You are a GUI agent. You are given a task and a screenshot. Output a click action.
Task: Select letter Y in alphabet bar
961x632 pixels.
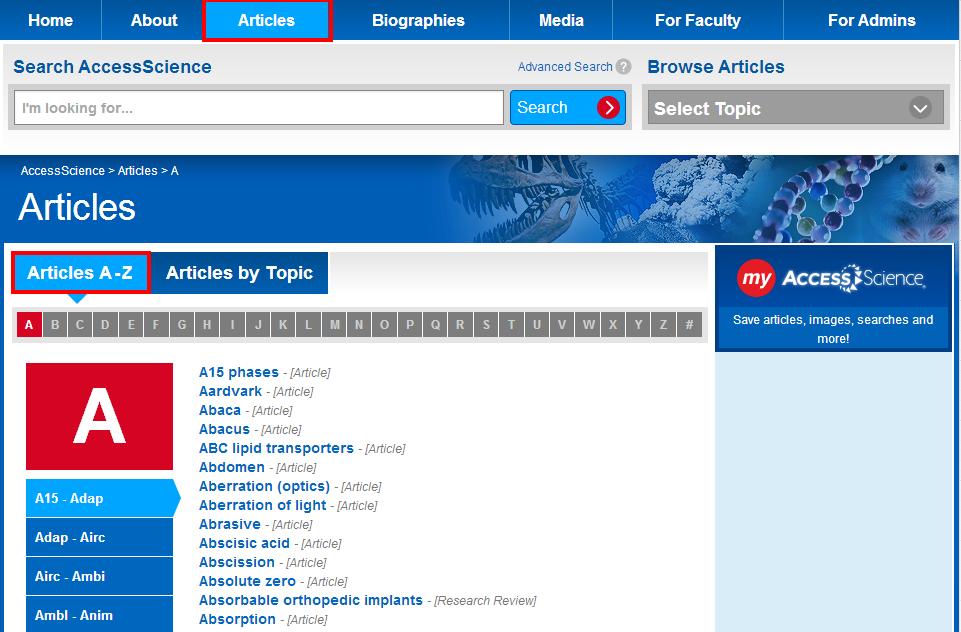[638, 324]
